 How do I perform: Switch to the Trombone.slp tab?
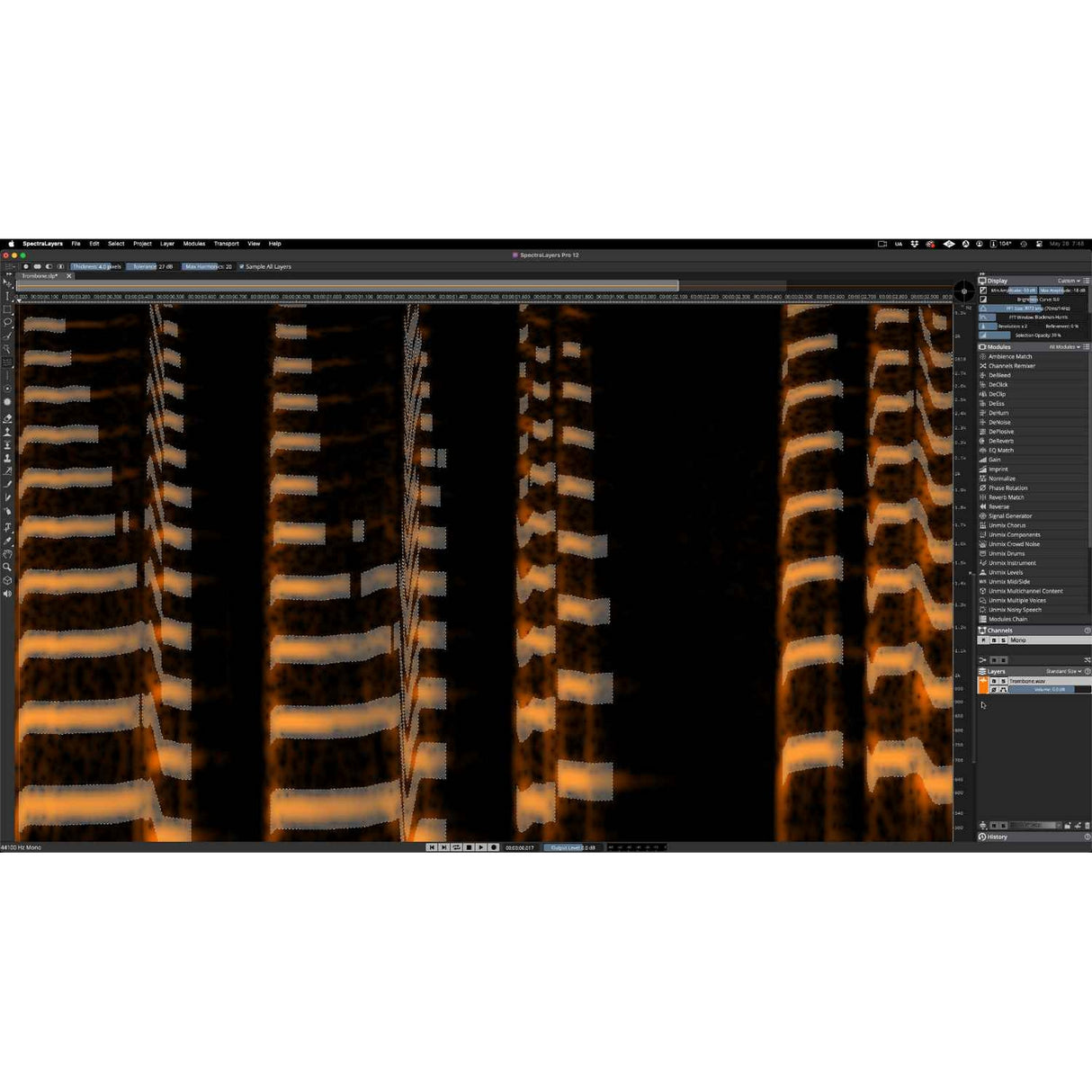coord(40,276)
